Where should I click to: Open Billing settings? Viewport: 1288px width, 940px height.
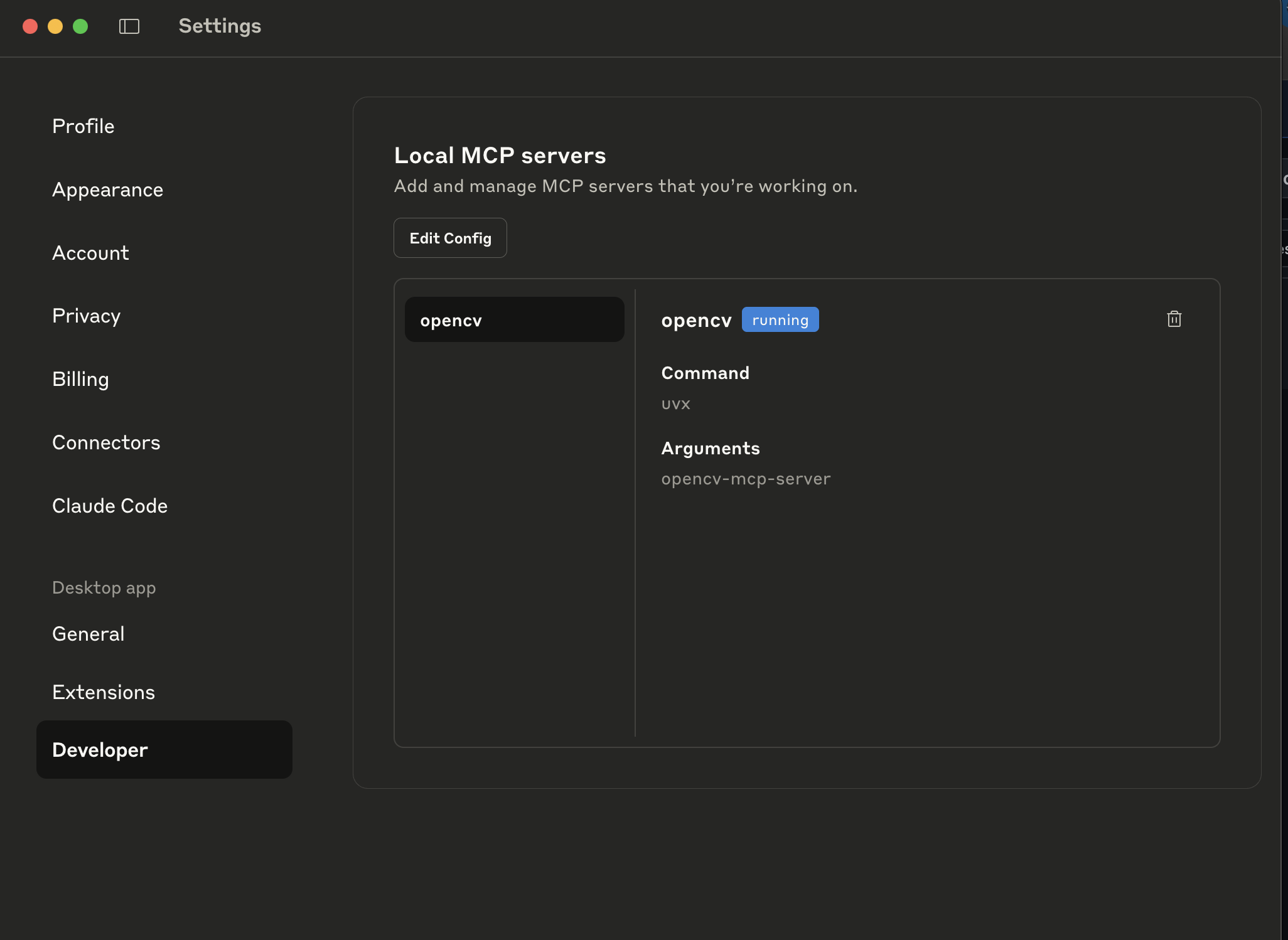[80, 379]
